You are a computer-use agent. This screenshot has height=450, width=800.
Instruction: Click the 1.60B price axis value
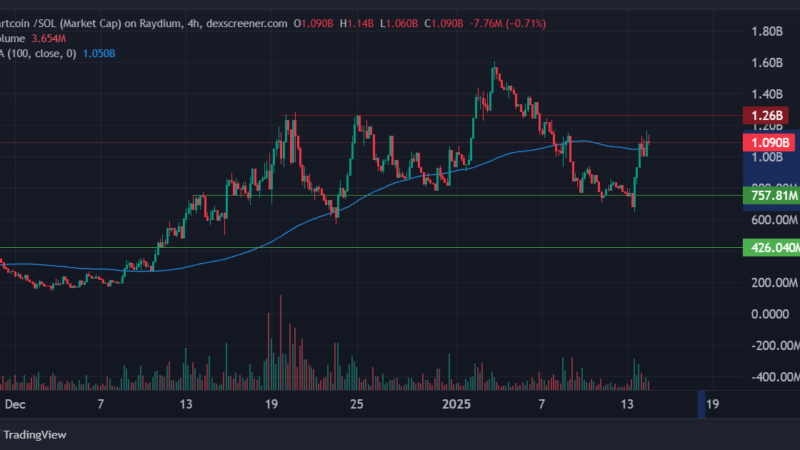[767, 63]
